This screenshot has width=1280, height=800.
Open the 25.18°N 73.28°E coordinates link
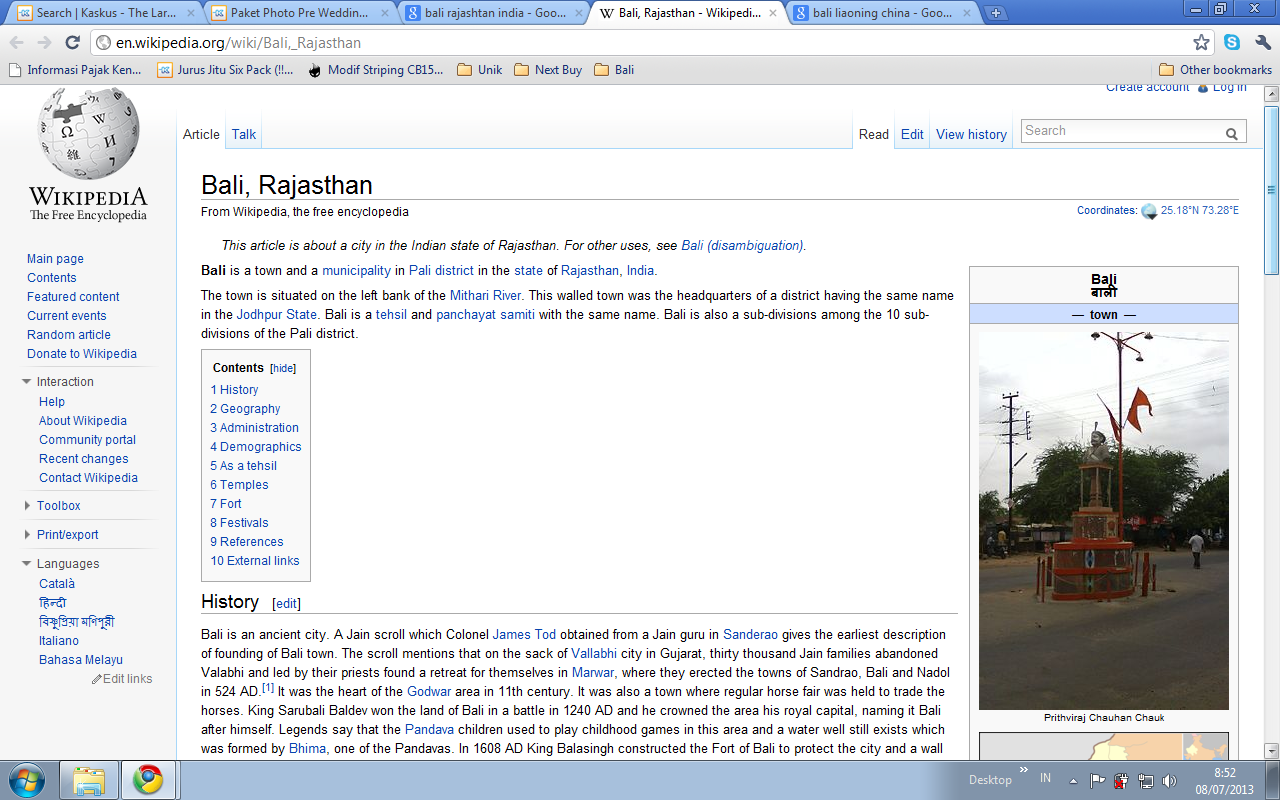pyautogui.click(x=1200, y=211)
